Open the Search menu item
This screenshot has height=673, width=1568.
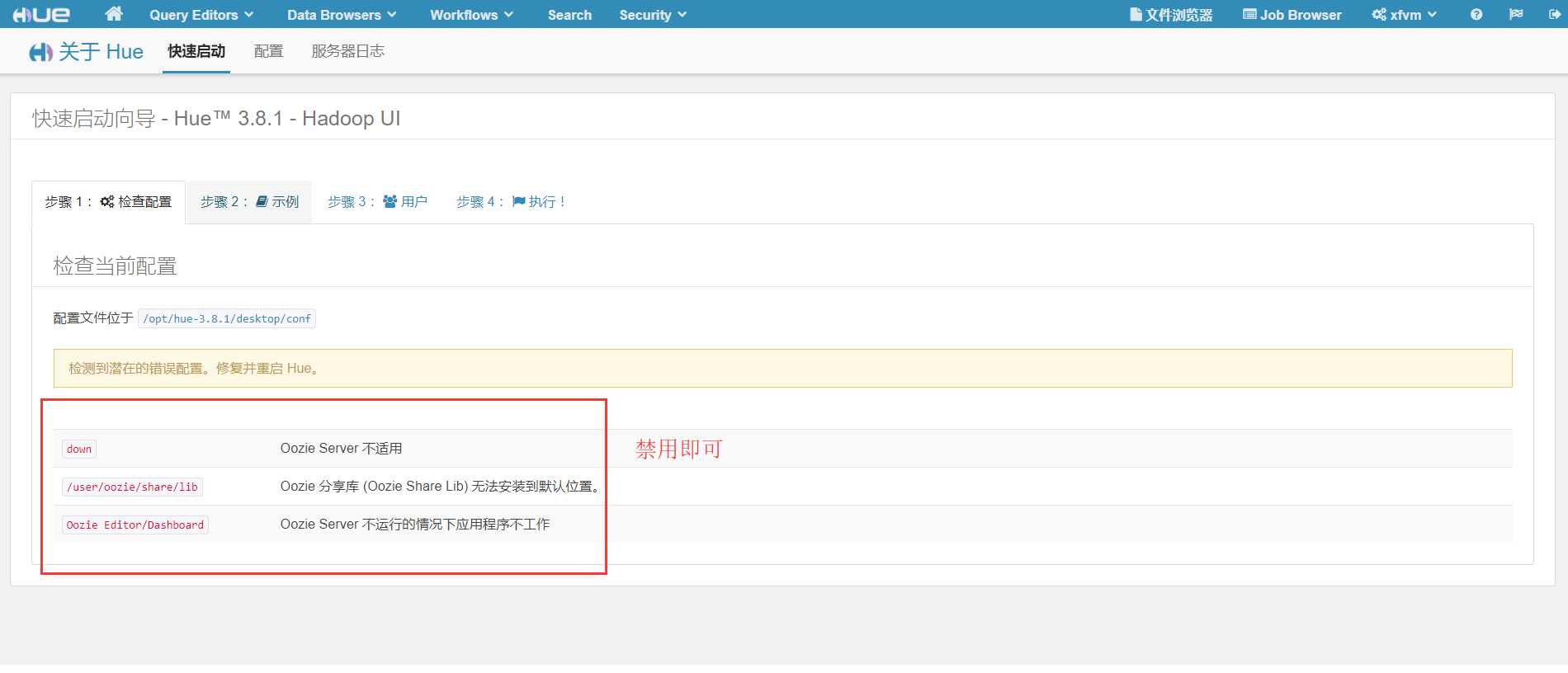[x=569, y=15]
